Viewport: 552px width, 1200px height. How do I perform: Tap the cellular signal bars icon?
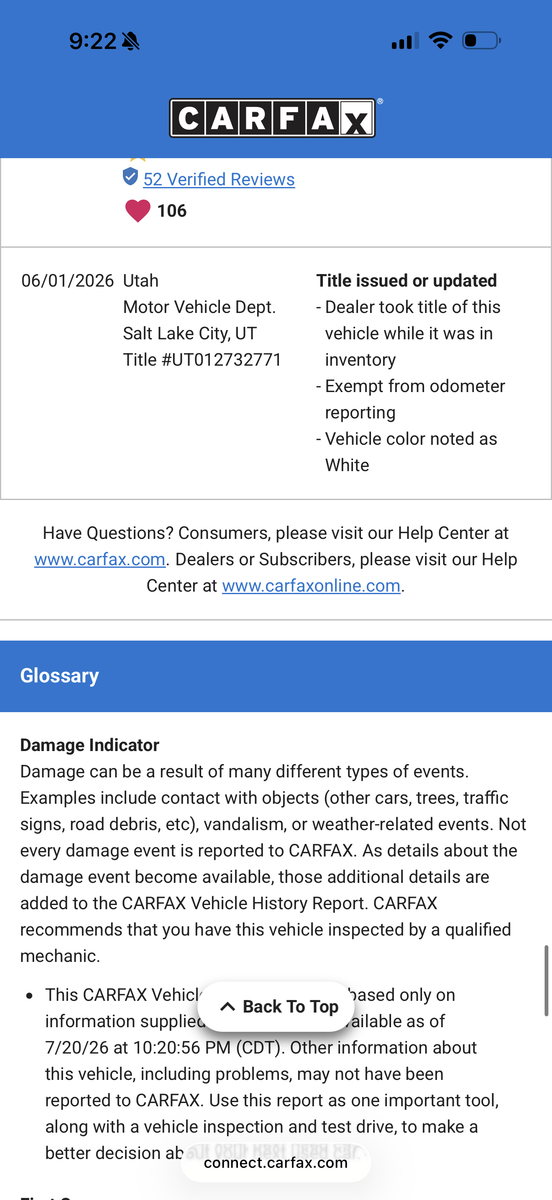click(x=404, y=41)
